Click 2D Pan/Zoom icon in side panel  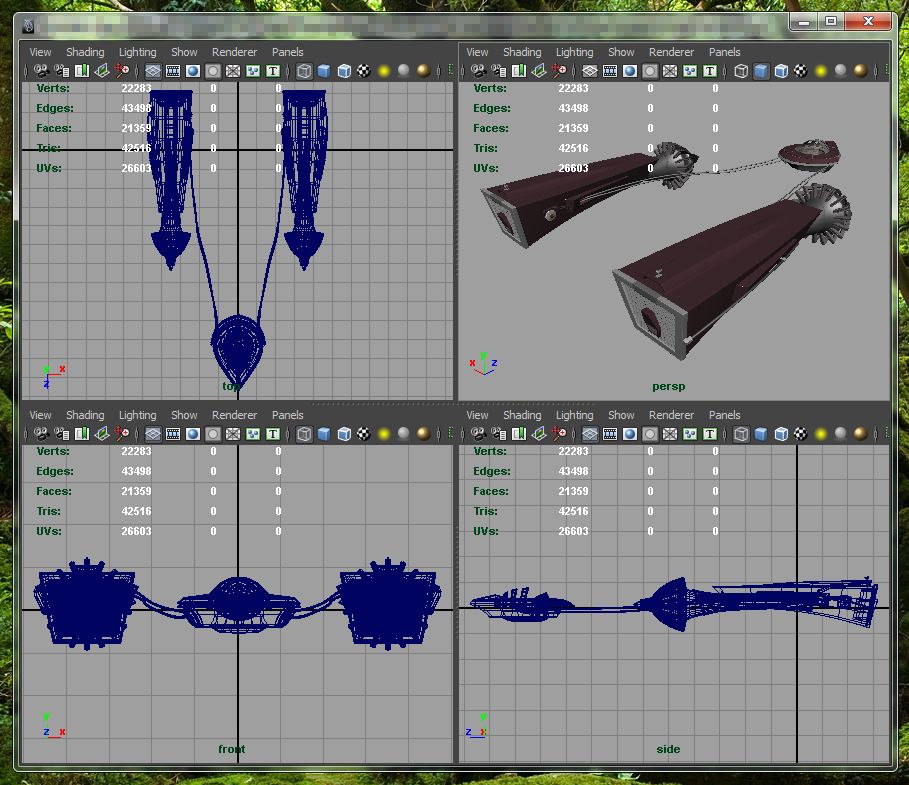click(x=559, y=434)
